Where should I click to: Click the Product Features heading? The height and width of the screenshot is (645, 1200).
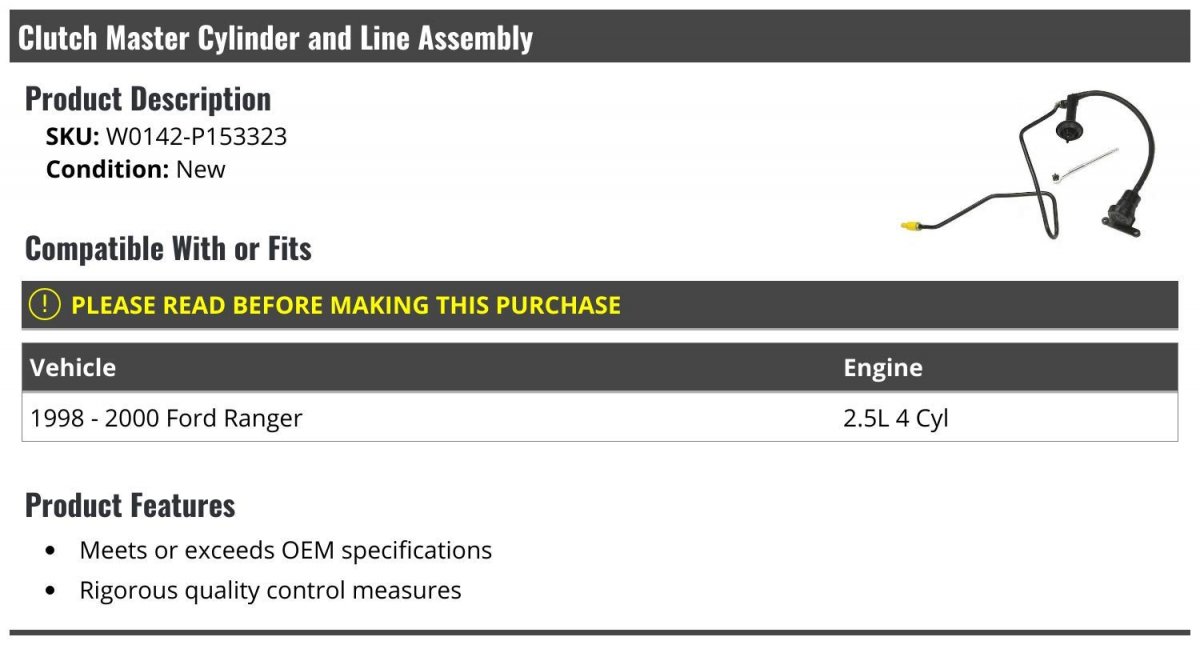click(x=130, y=505)
